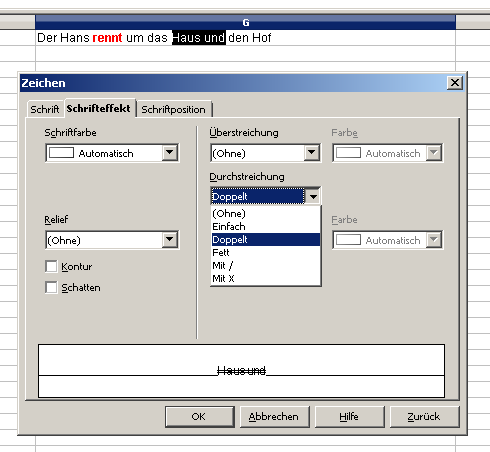Expand the Relief dropdown list

coord(170,240)
